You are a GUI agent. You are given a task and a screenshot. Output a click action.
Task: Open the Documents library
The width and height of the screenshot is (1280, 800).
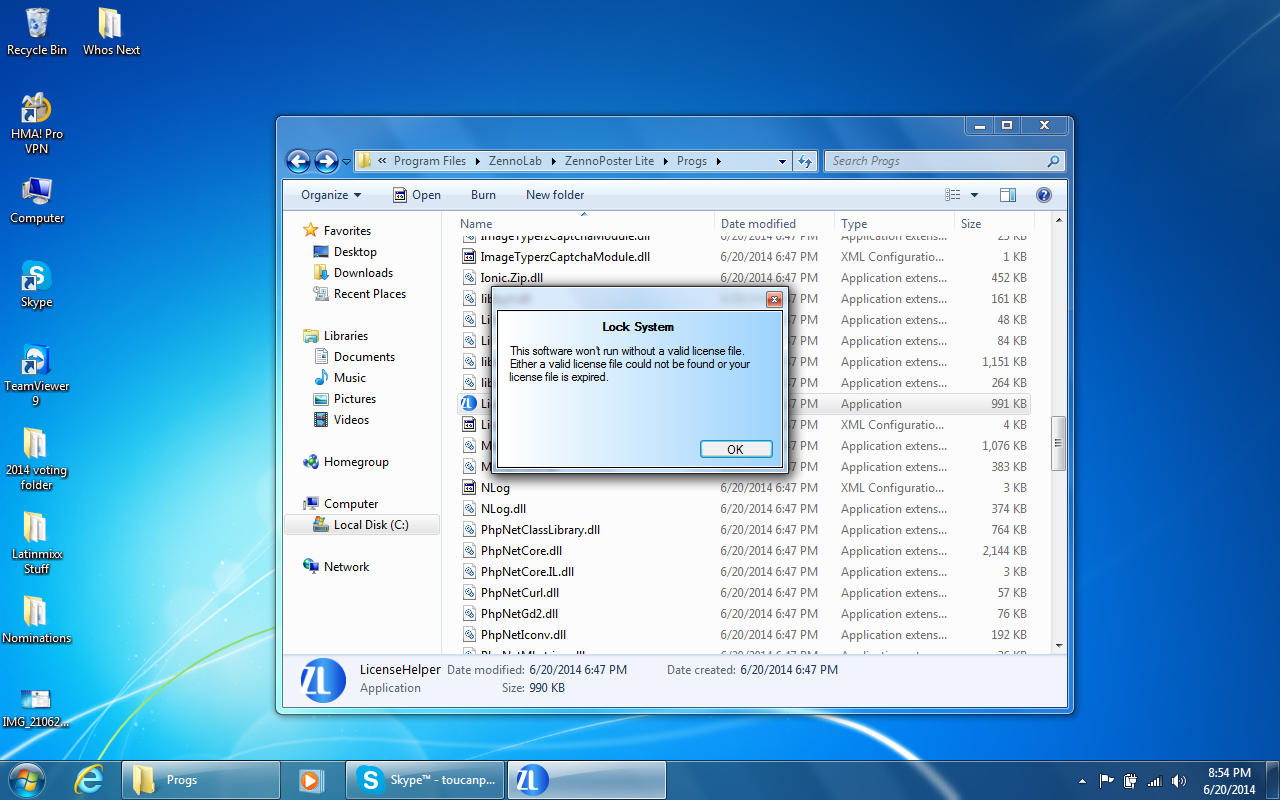pyautogui.click(x=364, y=357)
